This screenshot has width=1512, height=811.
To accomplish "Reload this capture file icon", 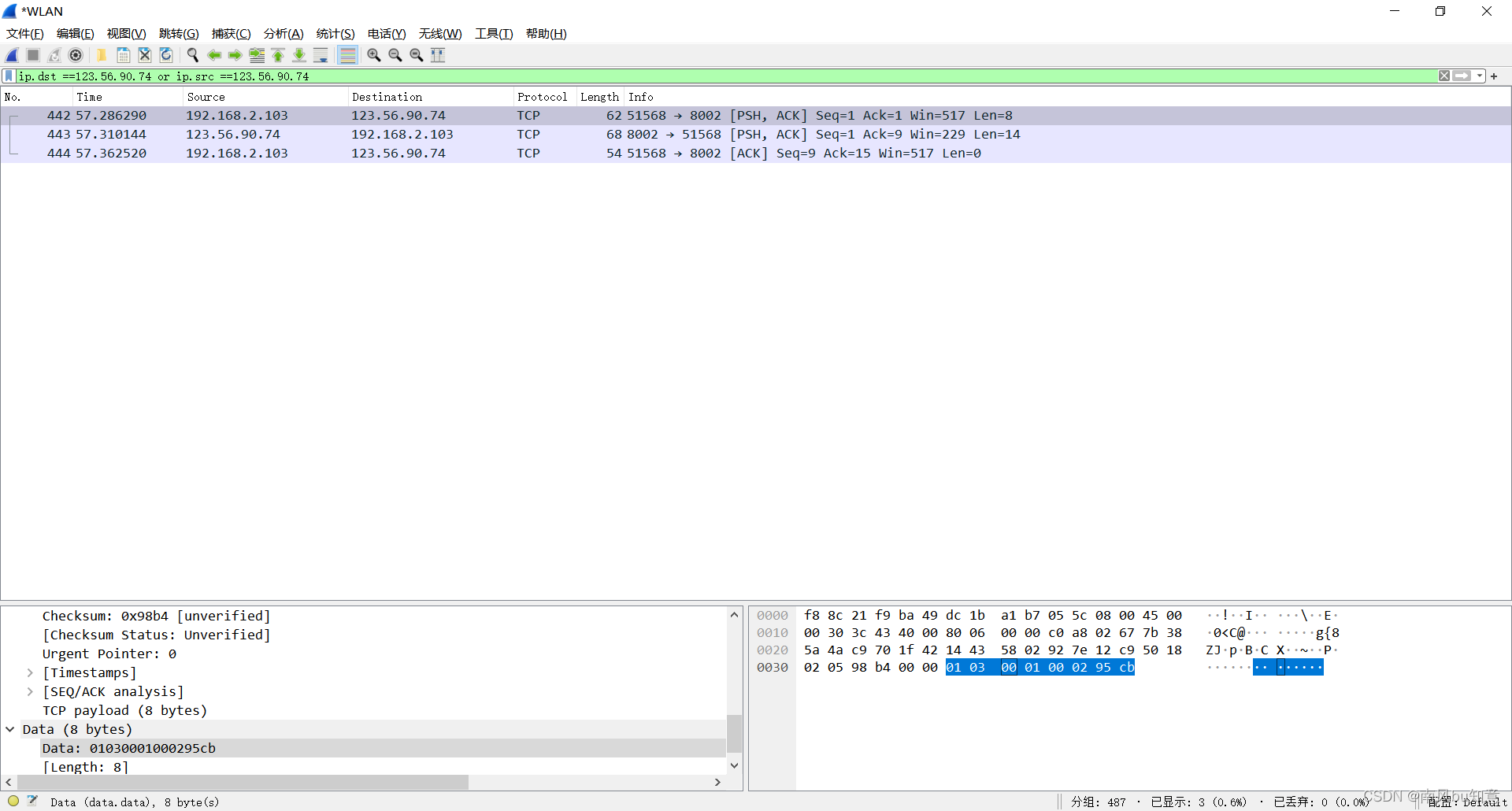I will (x=165, y=55).
